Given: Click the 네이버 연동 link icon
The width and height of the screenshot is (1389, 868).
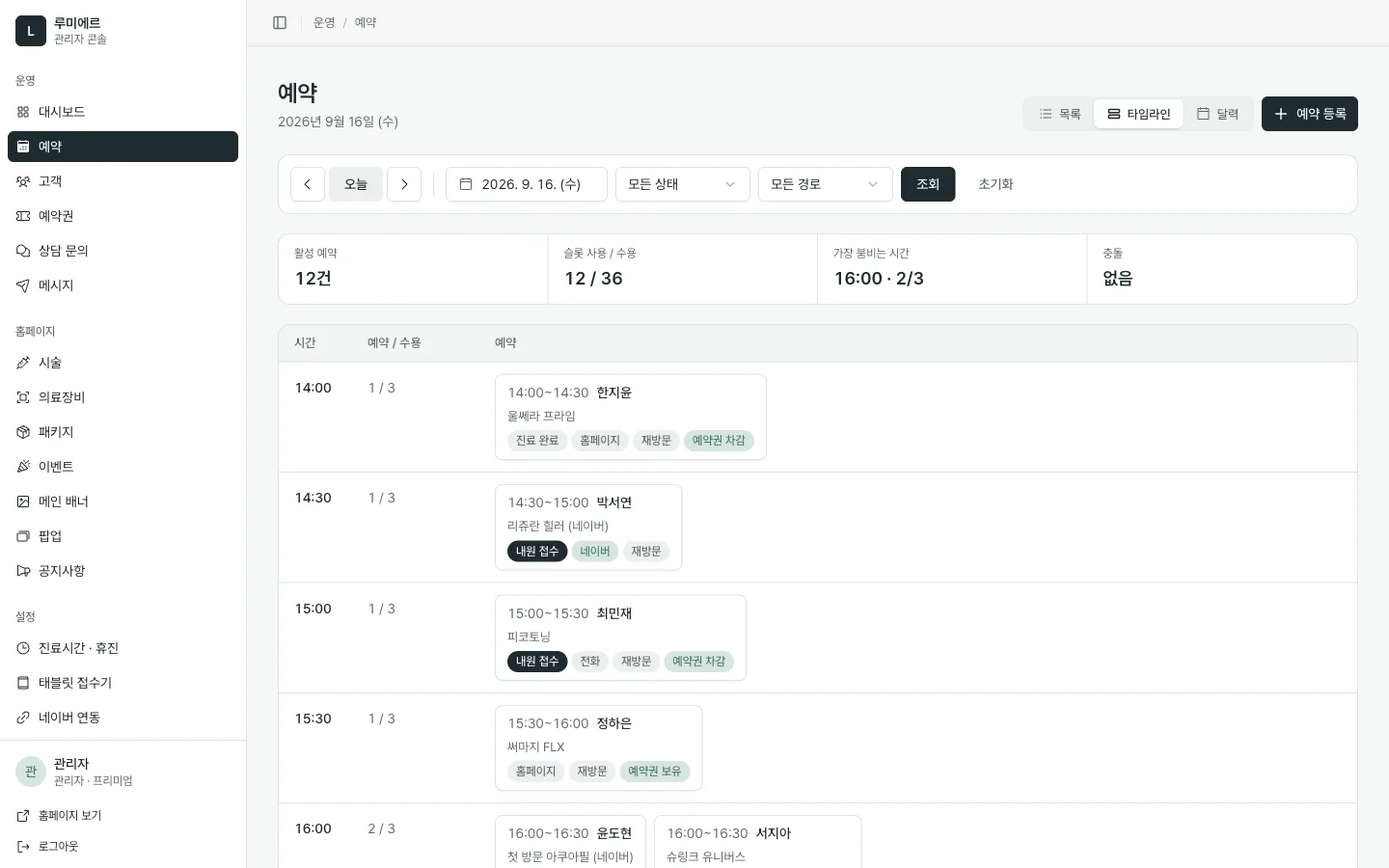Looking at the screenshot, I should (23, 718).
